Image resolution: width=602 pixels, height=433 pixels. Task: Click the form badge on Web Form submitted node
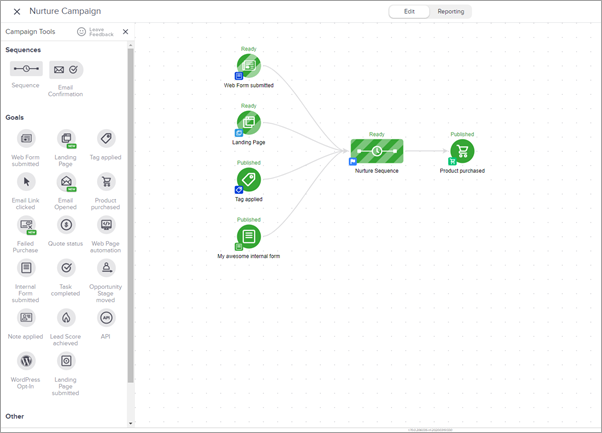click(x=239, y=76)
